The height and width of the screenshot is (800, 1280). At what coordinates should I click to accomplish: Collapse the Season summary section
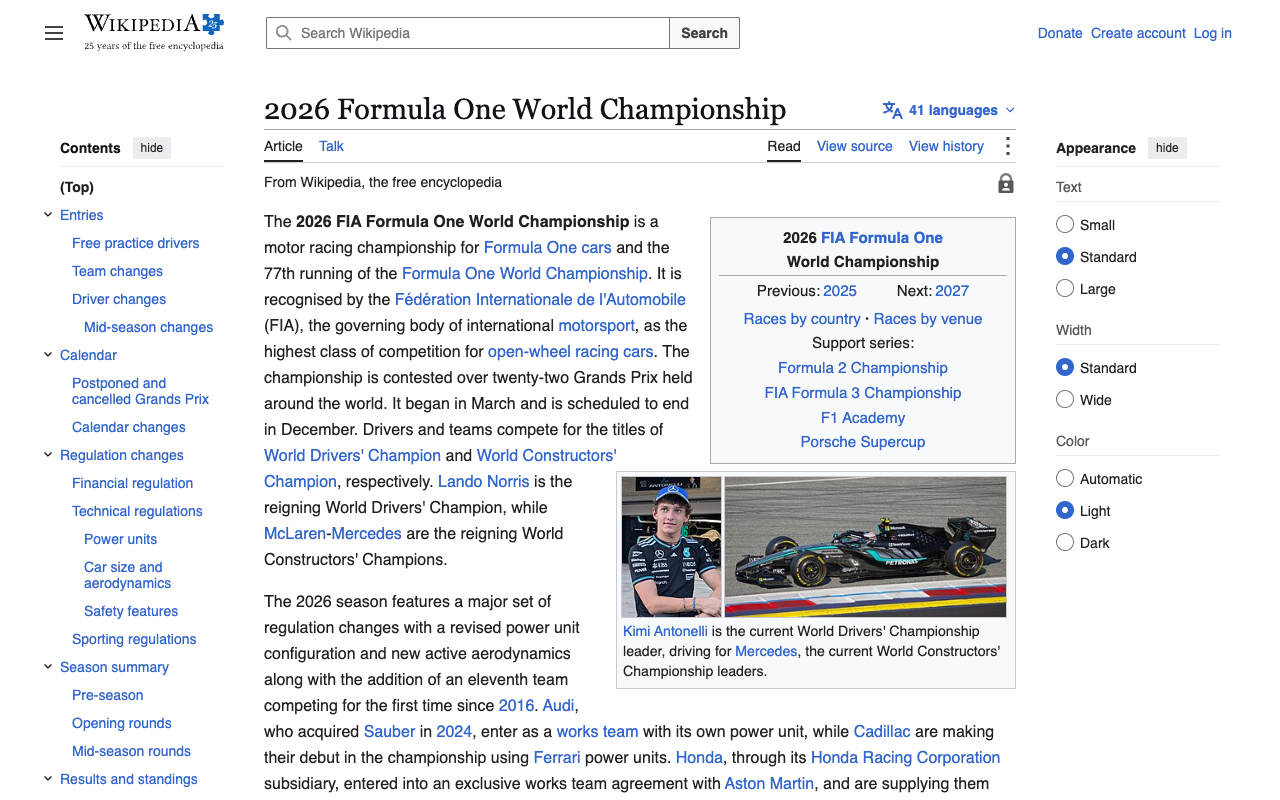[x=48, y=667]
